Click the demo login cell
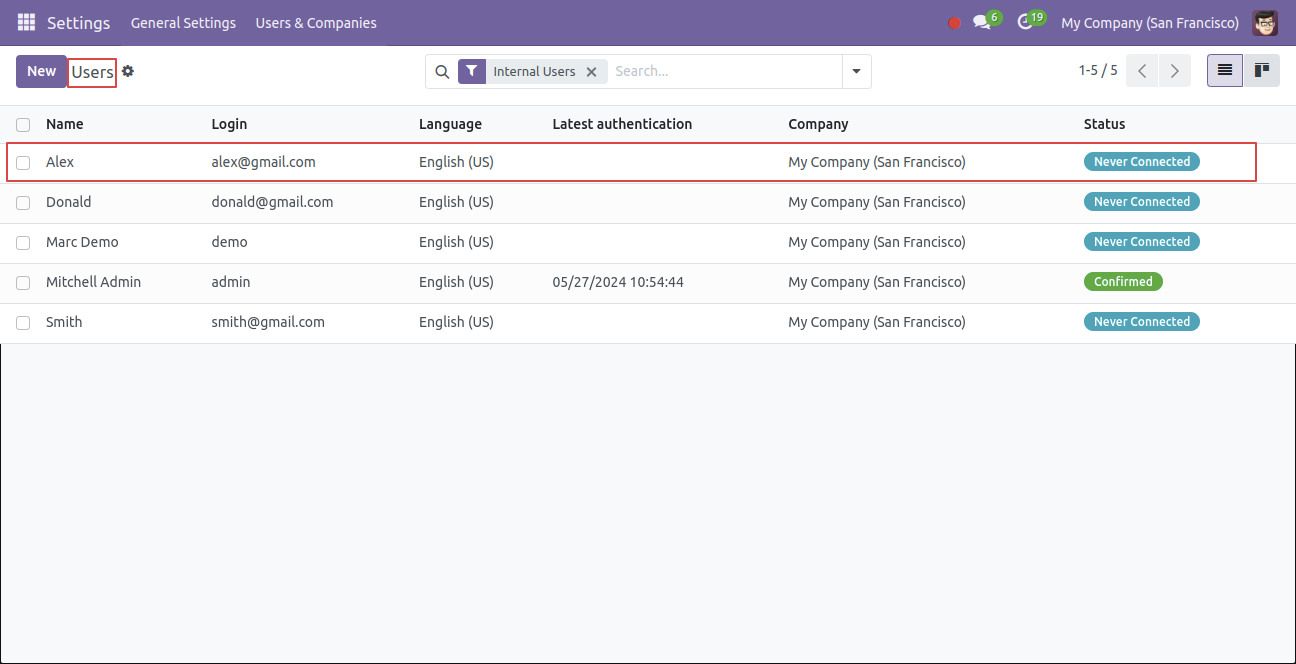1296x664 pixels. pos(229,242)
